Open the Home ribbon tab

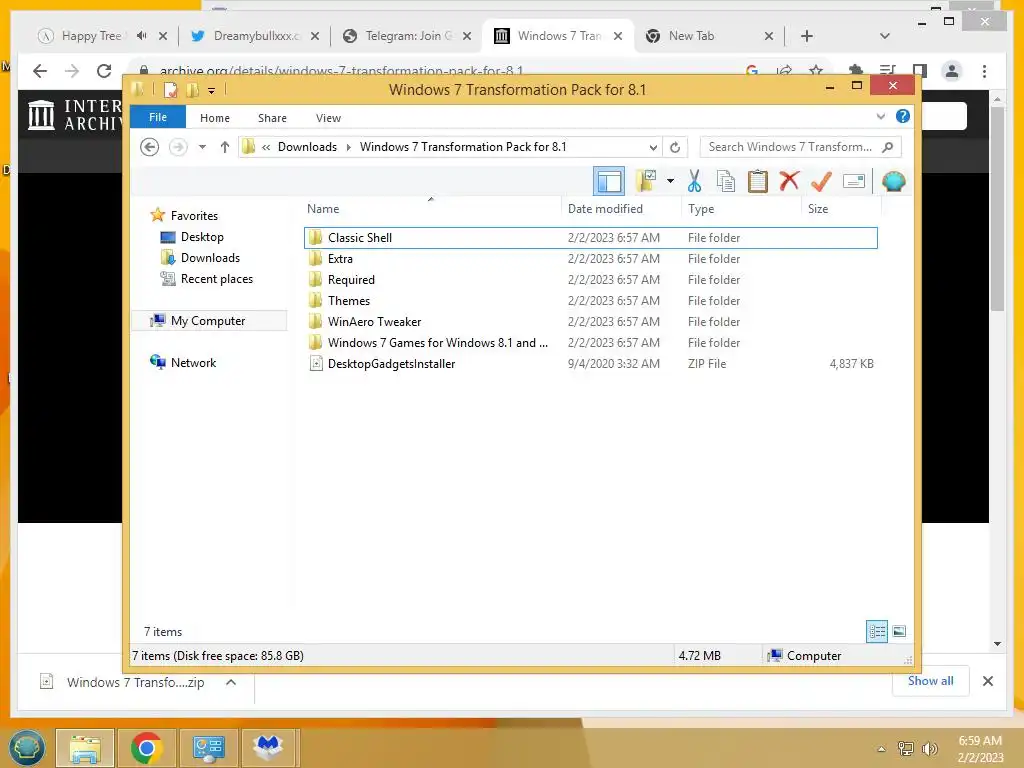[x=215, y=118]
